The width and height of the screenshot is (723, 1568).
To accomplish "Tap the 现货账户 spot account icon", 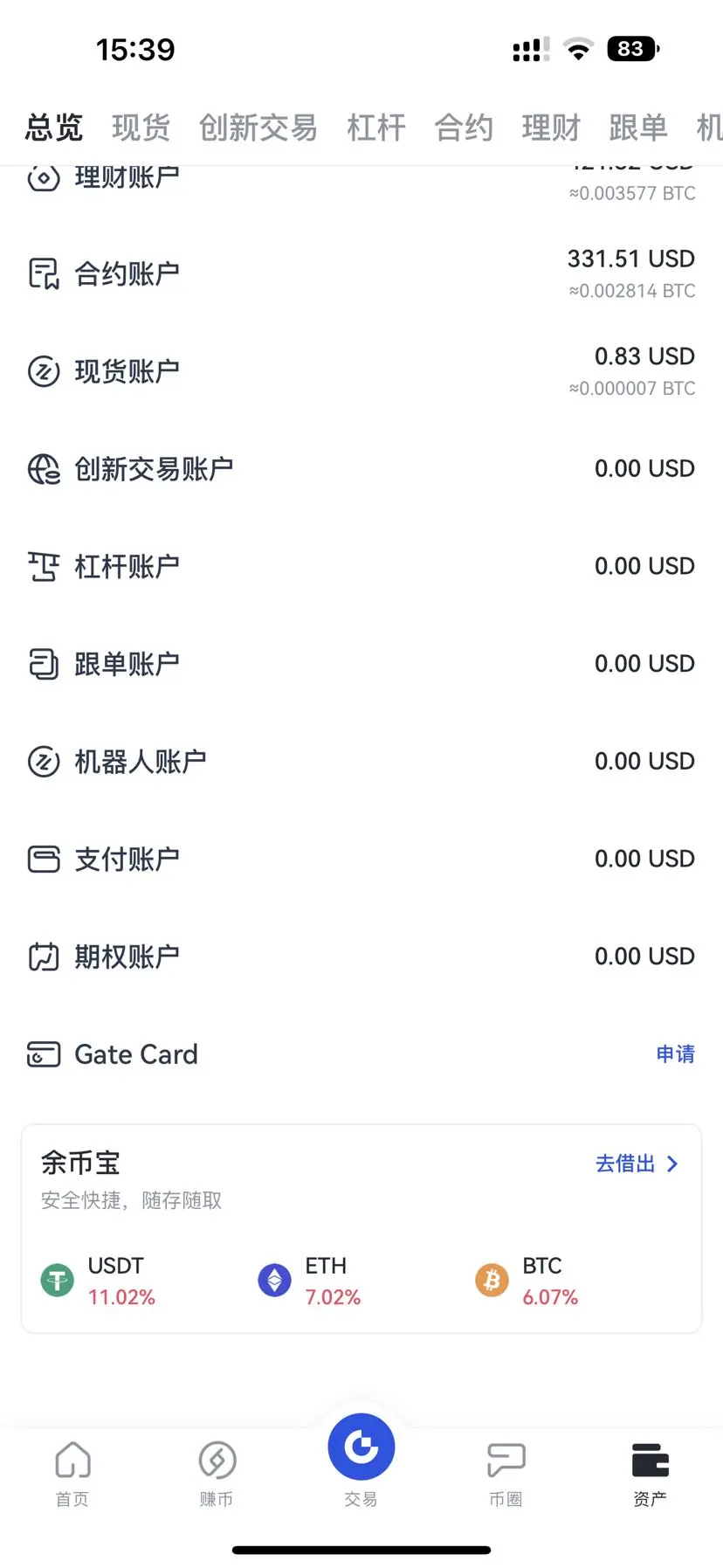I will tap(44, 371).
